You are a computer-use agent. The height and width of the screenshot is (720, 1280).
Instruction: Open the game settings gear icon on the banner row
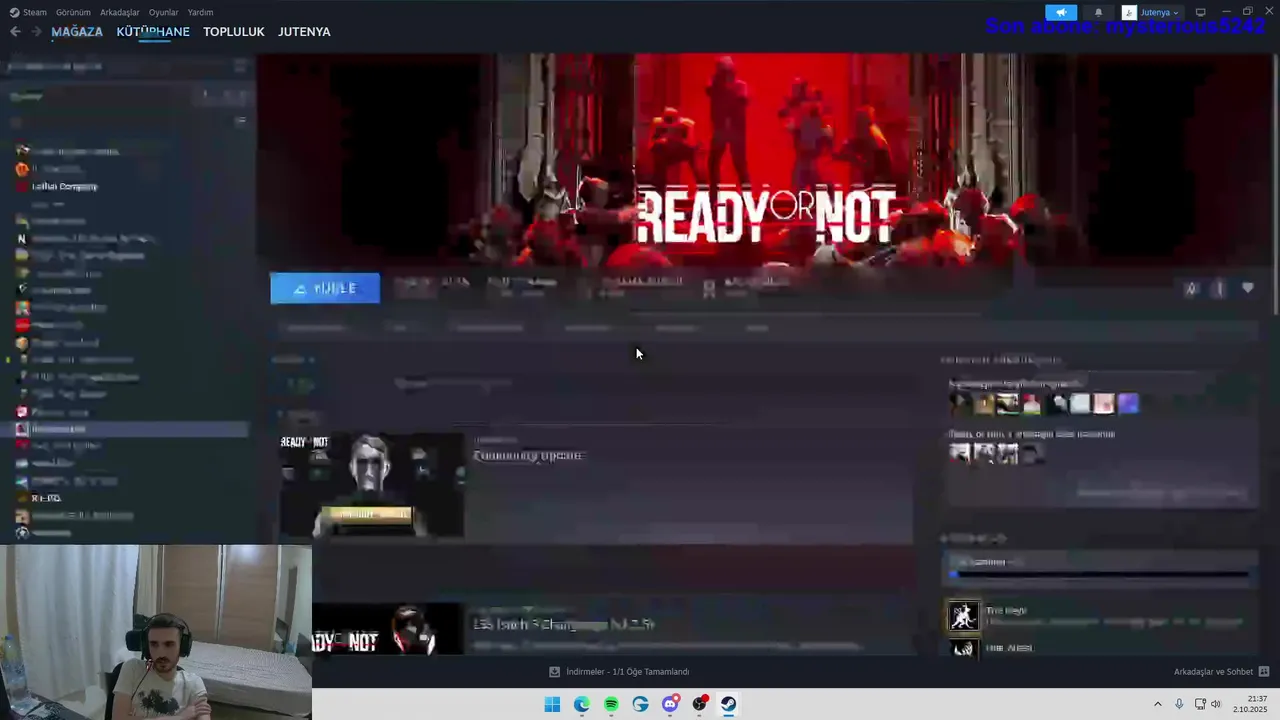click(x=1190, y=288)
